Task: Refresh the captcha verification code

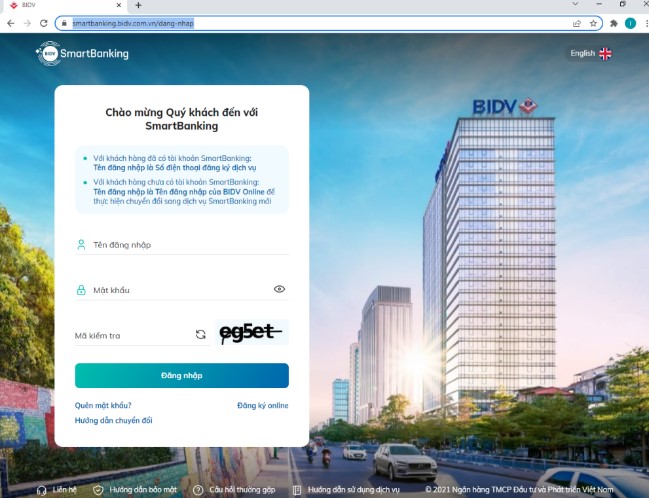Action: (201, 334)
